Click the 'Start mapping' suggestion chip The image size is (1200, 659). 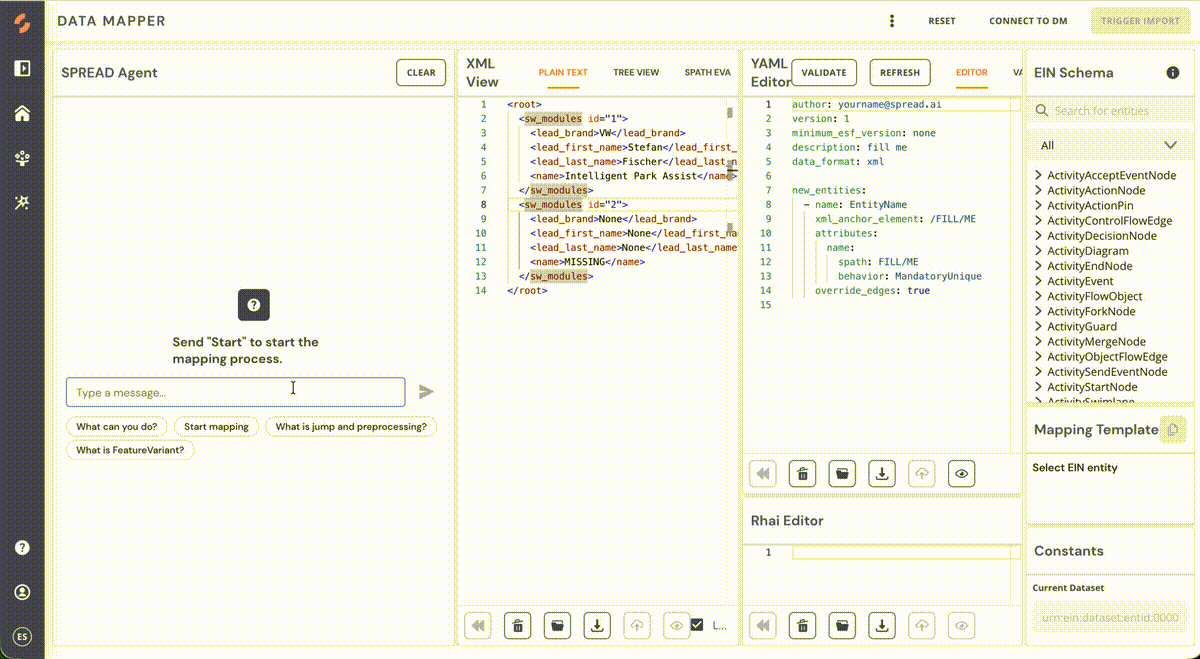tap(216, 427)
